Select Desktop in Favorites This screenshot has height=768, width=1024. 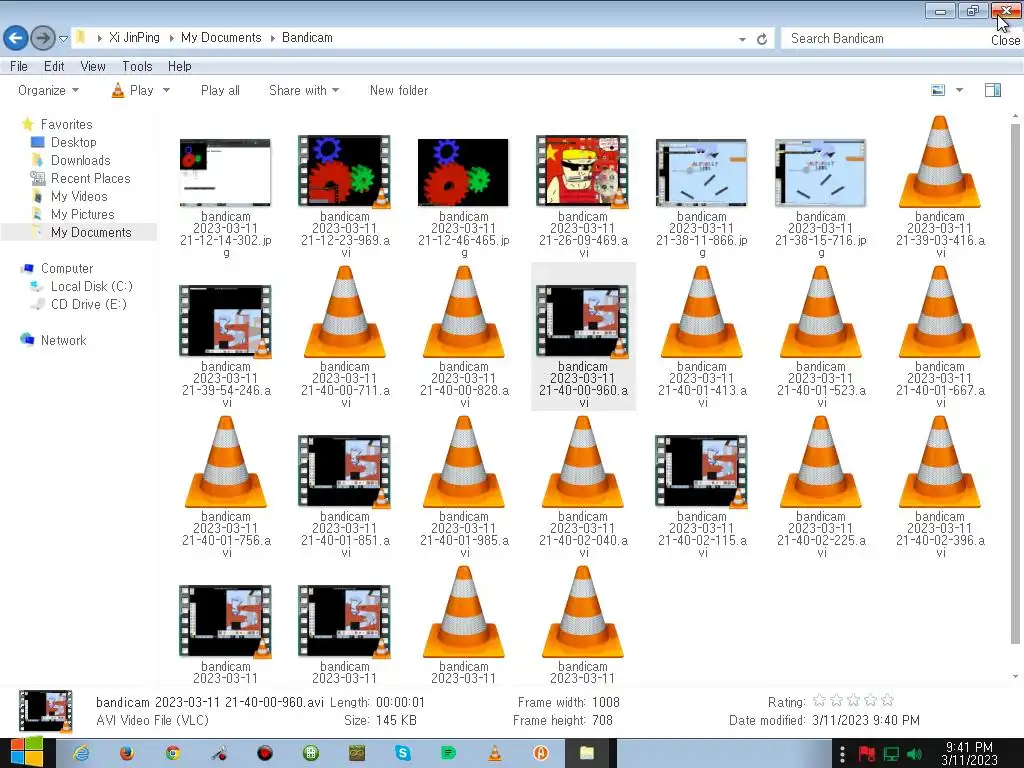[73, 142]
